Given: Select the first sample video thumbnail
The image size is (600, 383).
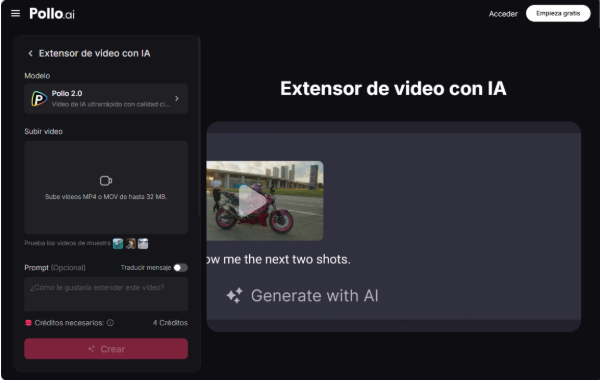Looking at the screenshot, I should [118, 244].
